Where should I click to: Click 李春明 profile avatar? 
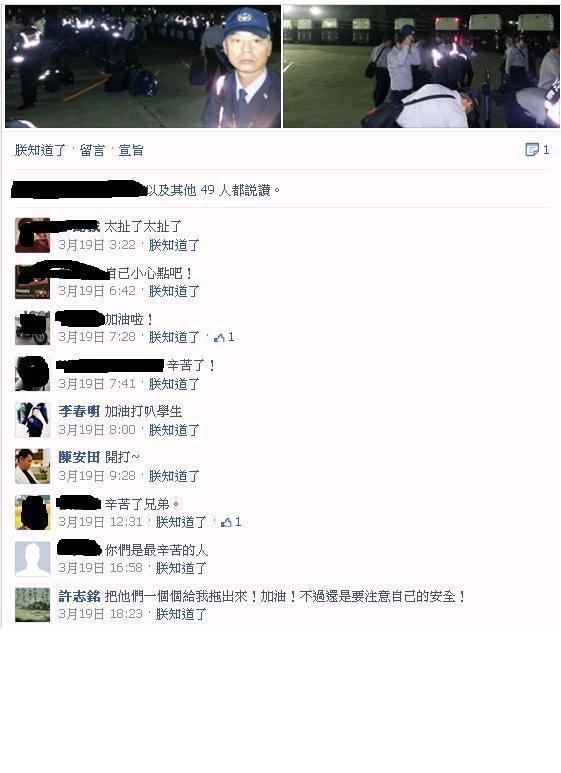pyautogui.click(x=33, y=420)
